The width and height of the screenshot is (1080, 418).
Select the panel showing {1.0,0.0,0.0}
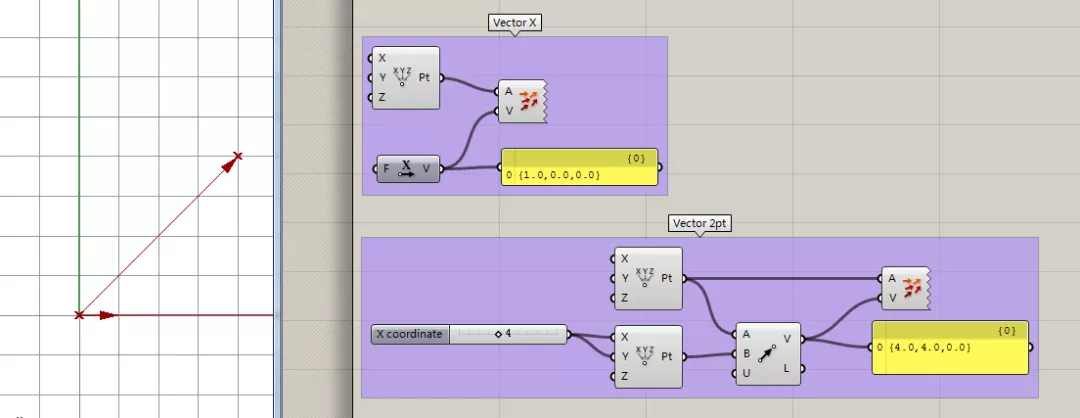(x=579, y=167)
